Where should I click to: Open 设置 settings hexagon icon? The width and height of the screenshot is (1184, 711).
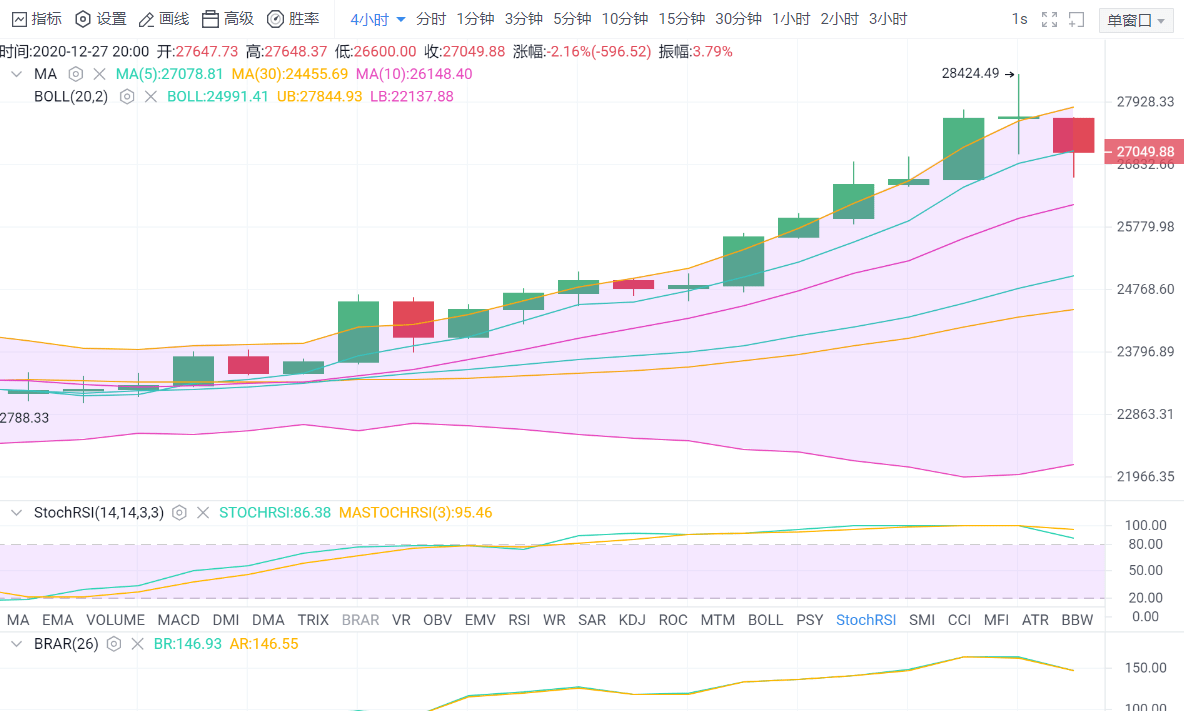click(x=83, y=19)
